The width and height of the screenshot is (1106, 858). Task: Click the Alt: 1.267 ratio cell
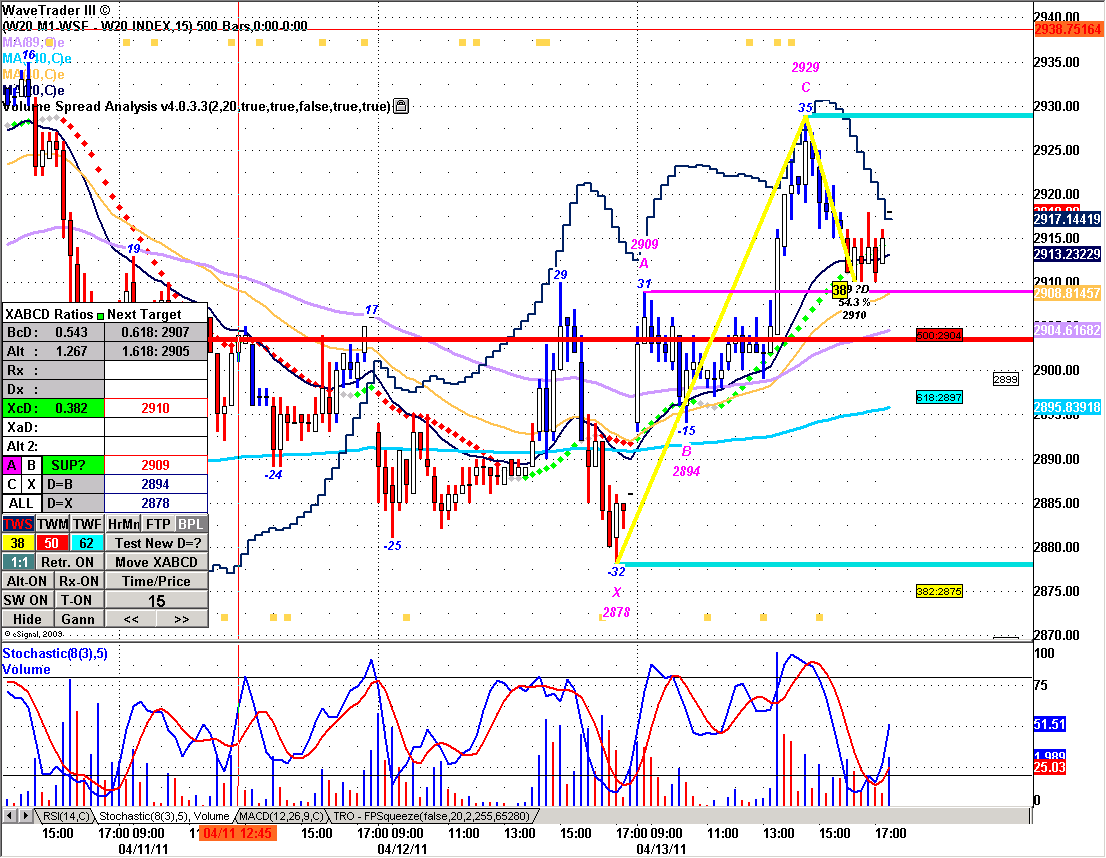[x=53, y=351]
